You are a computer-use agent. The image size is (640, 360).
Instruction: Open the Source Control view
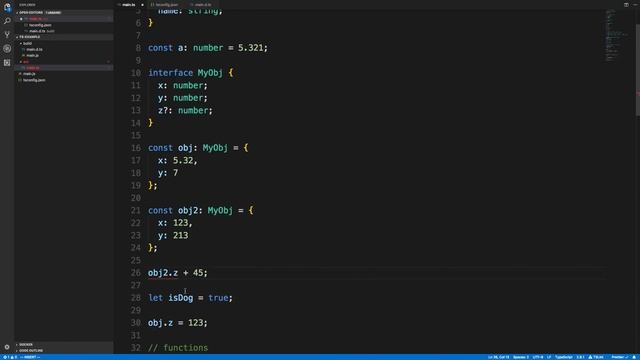(x=7, y=35)
